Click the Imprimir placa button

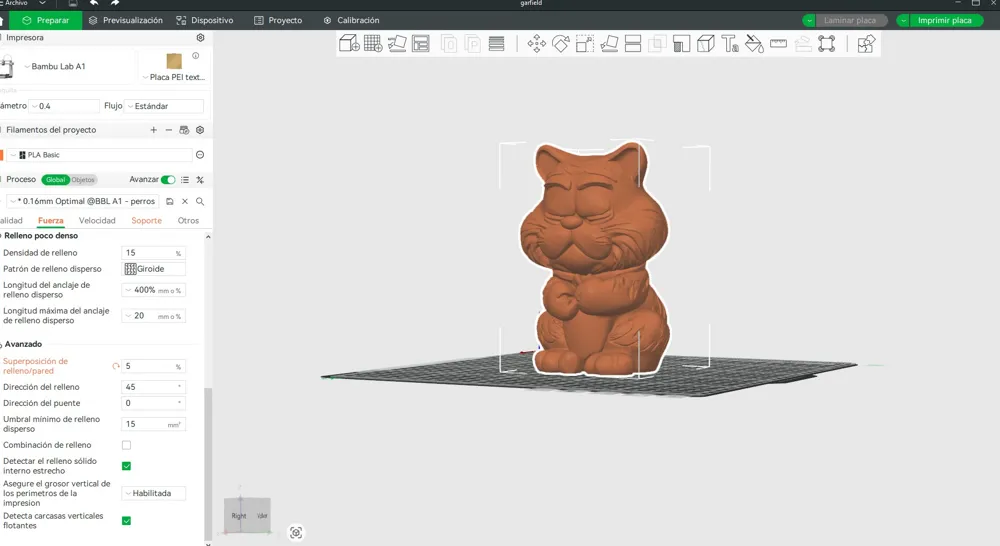[x=945, y=20]
